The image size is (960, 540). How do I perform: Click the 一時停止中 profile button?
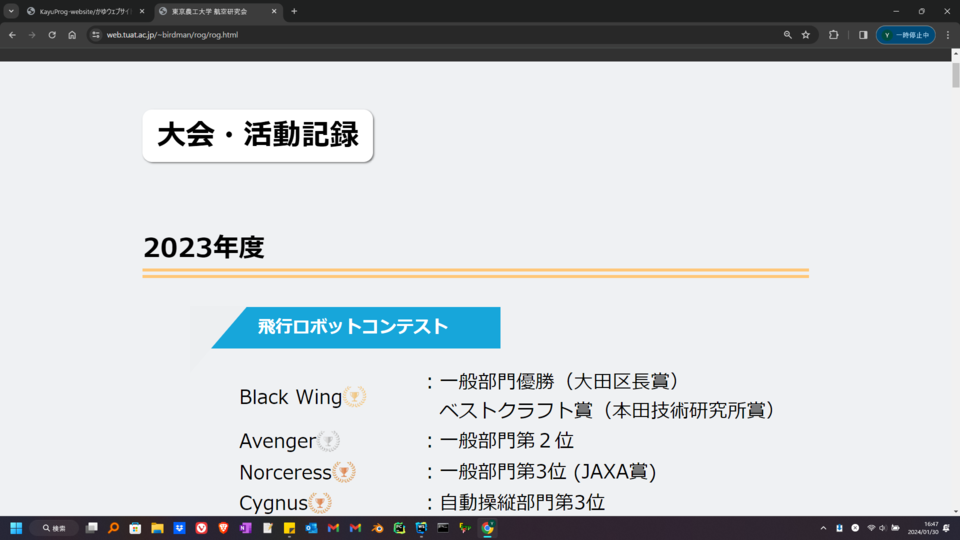906,35
